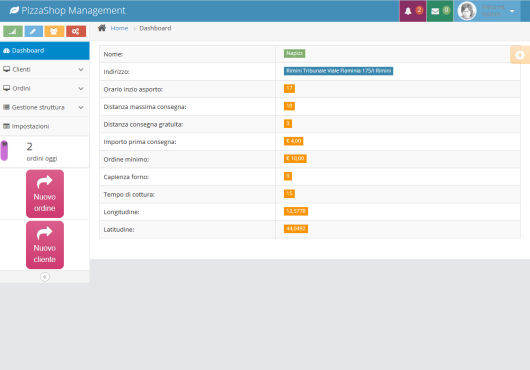This screenshot has height=370, width=530.
Task: Click the Napizz name badge
Action: tap(294, 53)
